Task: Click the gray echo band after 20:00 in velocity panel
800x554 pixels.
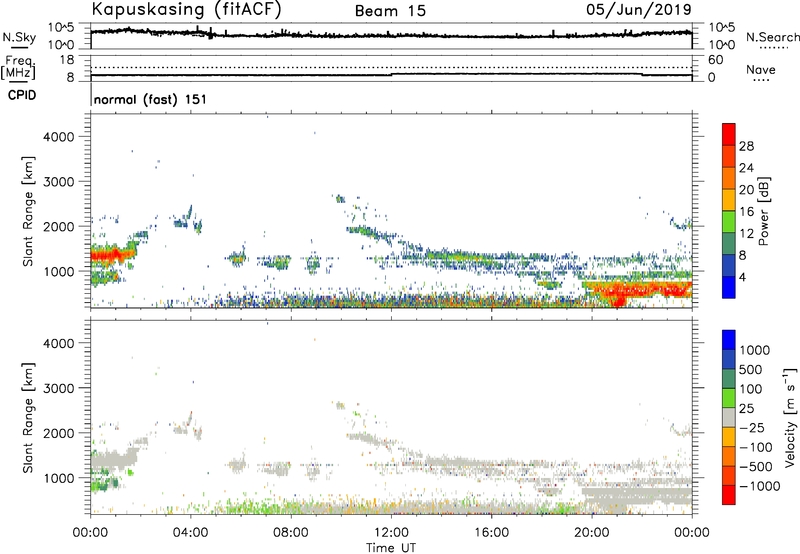Action: coord(637,495)
